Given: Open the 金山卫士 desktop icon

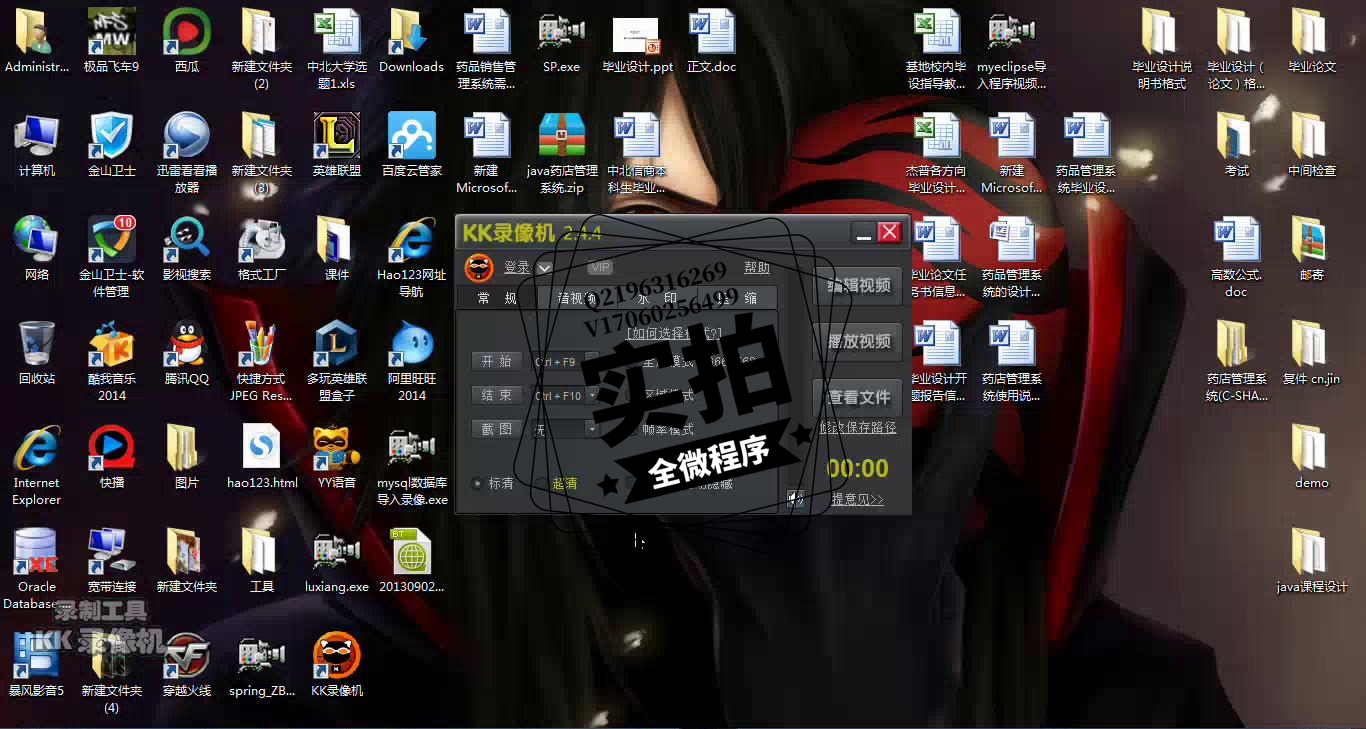Looking at the screenshot, I should coord(111,145).
